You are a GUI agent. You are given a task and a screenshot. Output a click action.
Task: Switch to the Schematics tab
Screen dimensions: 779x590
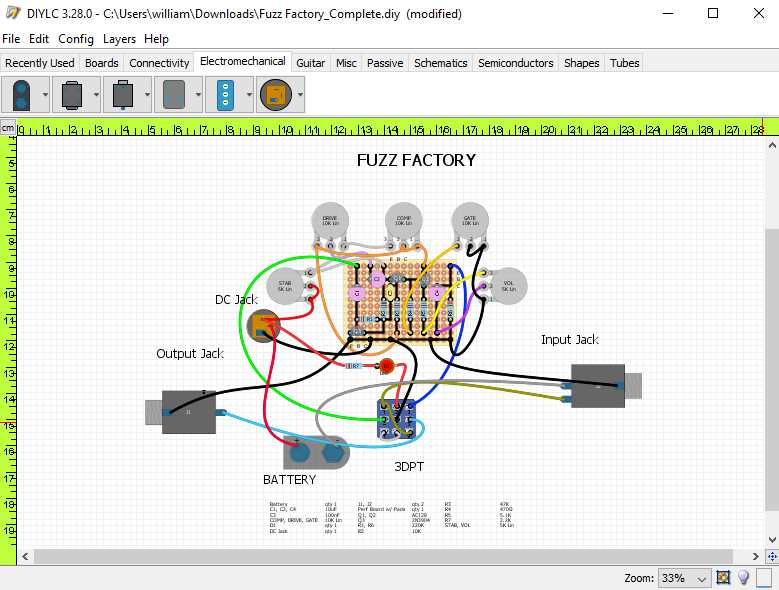click(x=441, y=63)
